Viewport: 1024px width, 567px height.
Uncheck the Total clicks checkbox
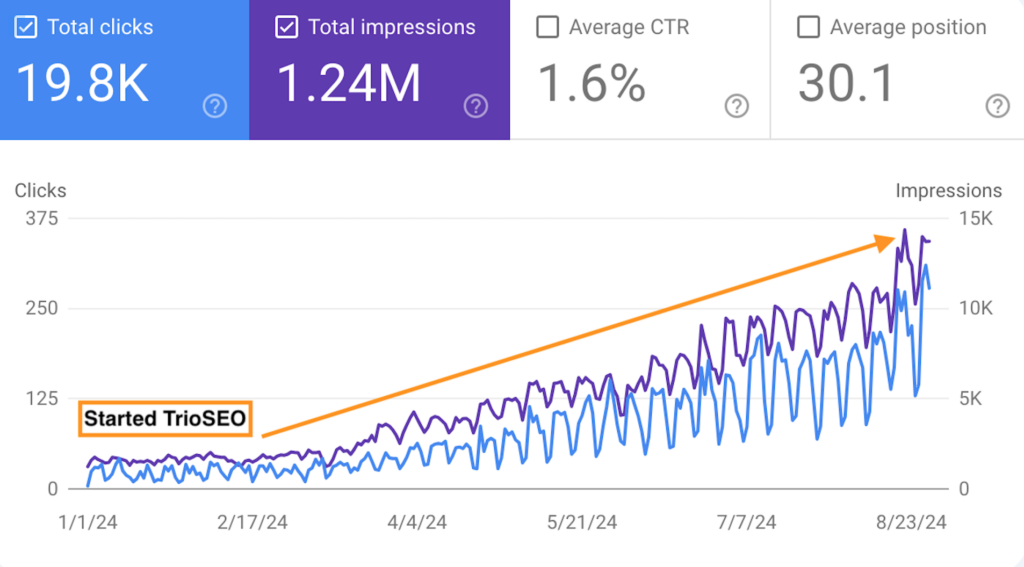(26, 27)
